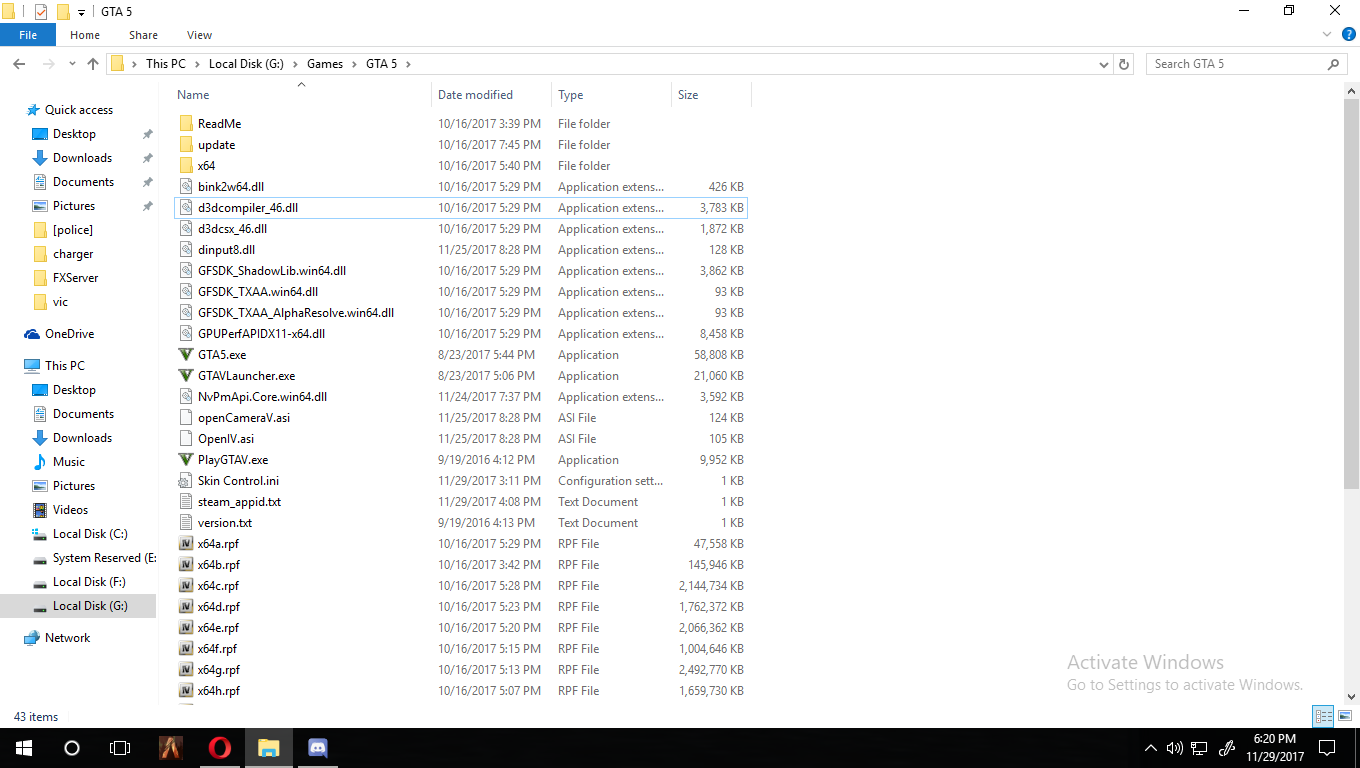Click the Cortana circle taskbar icon
This screenshot has height=768, width=1360.
click(71, 747)
